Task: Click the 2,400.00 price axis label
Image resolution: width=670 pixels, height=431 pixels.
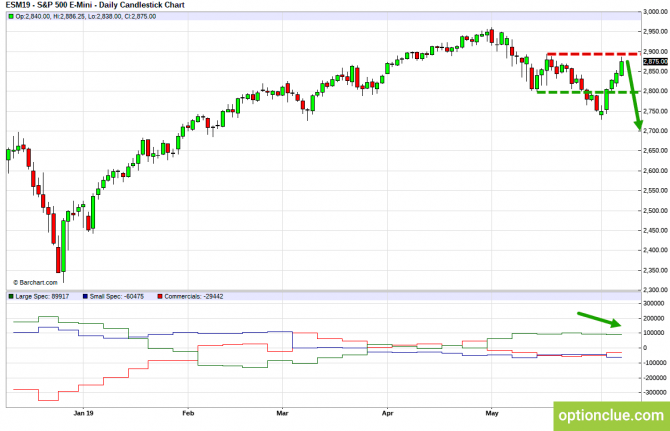Action: [x=655, y=250]
